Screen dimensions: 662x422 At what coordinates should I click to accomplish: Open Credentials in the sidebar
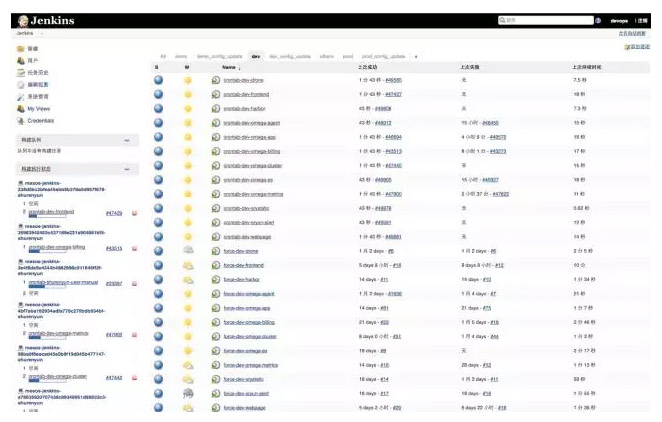tap(41, 121)
